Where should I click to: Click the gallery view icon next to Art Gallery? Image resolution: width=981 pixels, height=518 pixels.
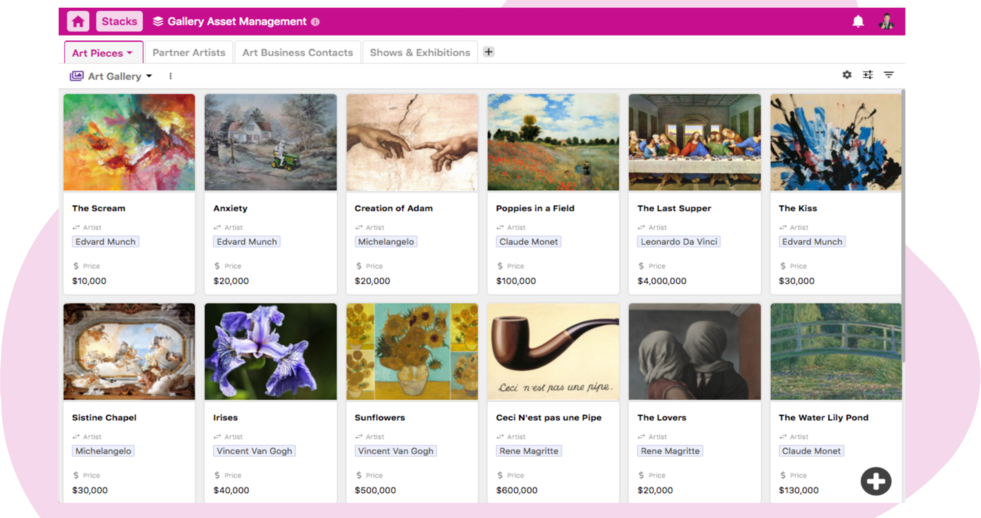coord(76,76)
